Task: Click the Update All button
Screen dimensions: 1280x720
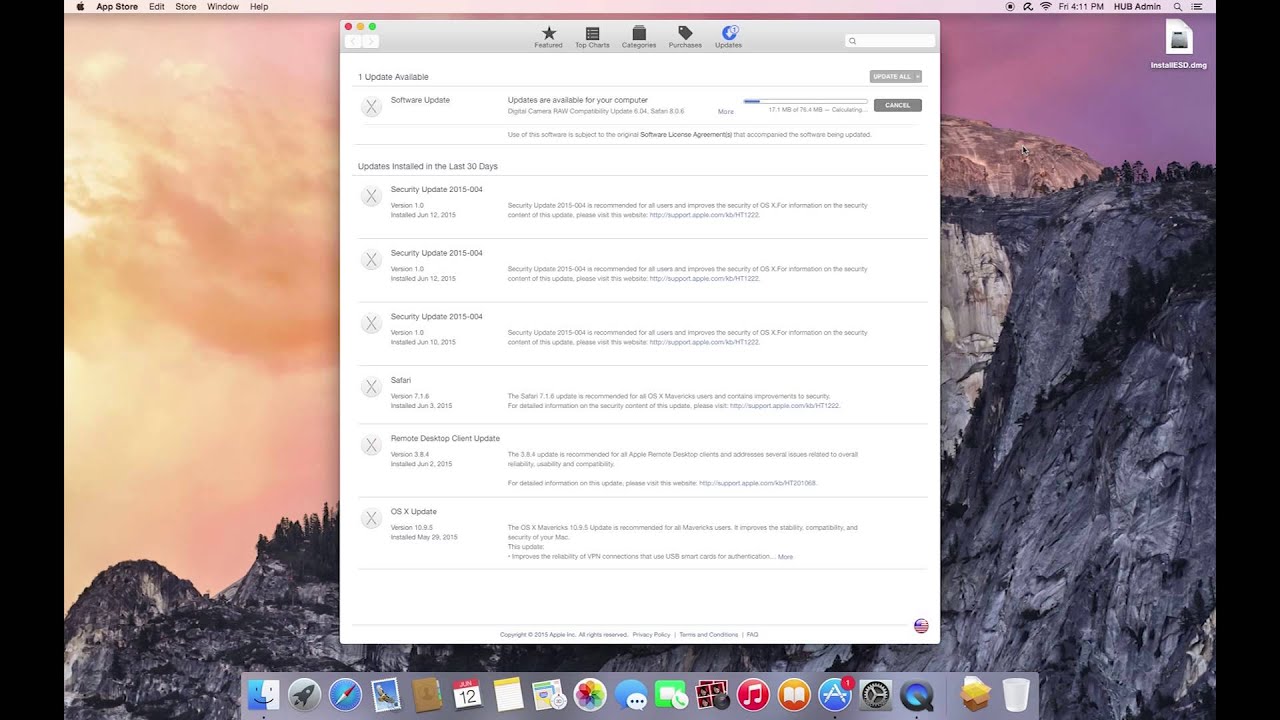Action: [x=895, y=76]
